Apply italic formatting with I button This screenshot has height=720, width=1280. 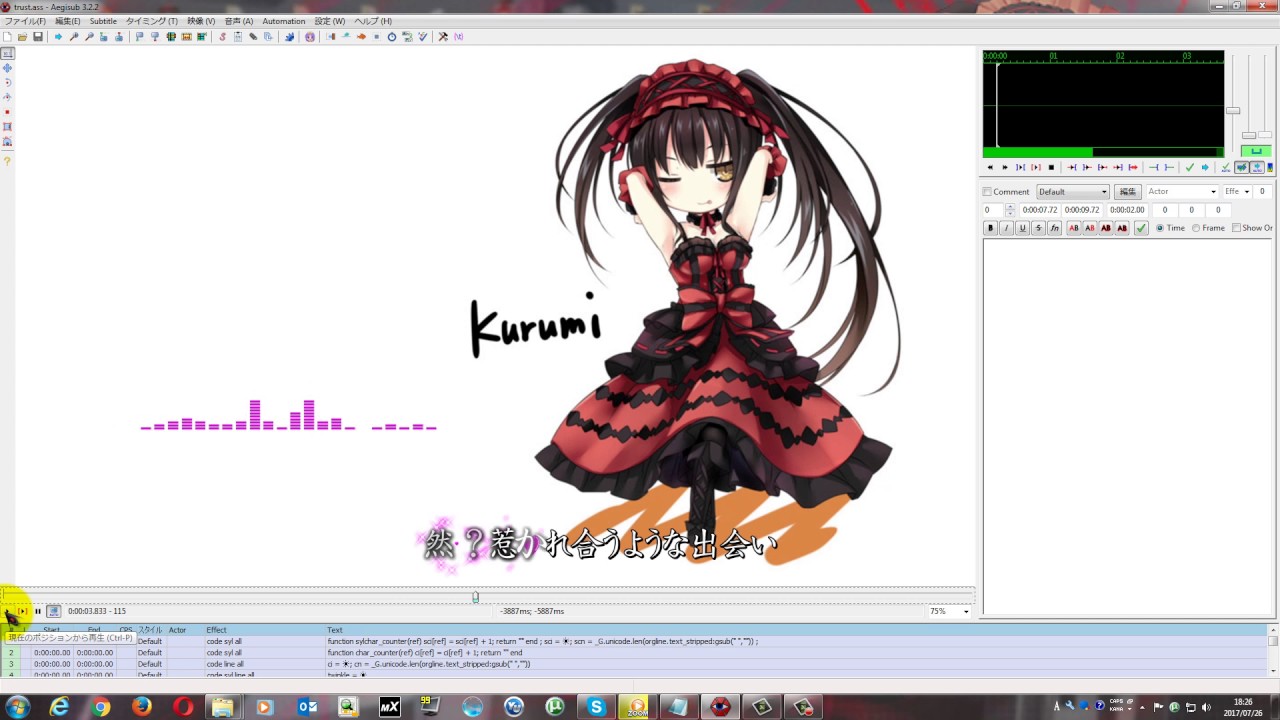1006,228
